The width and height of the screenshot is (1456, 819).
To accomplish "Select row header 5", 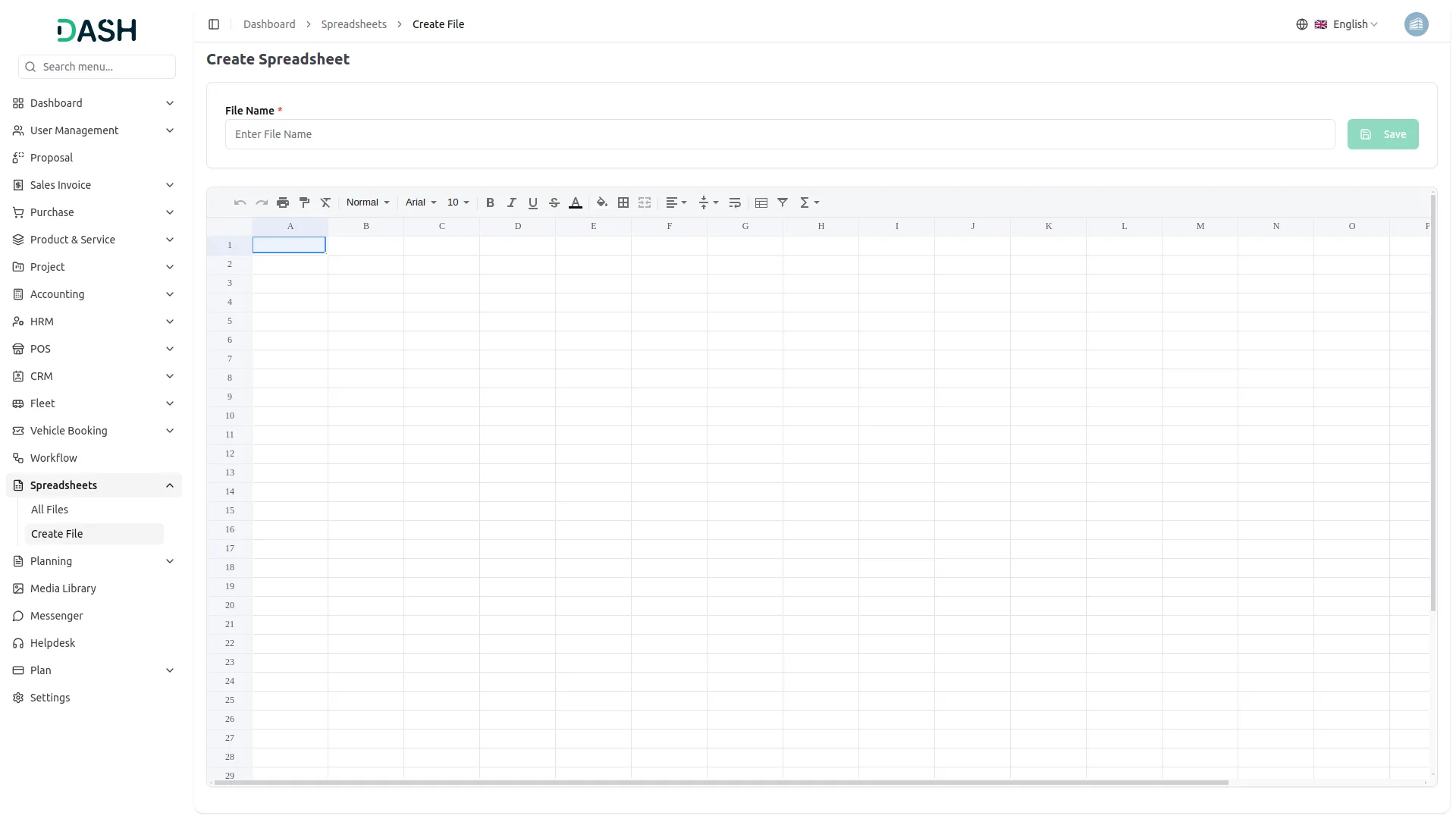I will click(229, 321).
